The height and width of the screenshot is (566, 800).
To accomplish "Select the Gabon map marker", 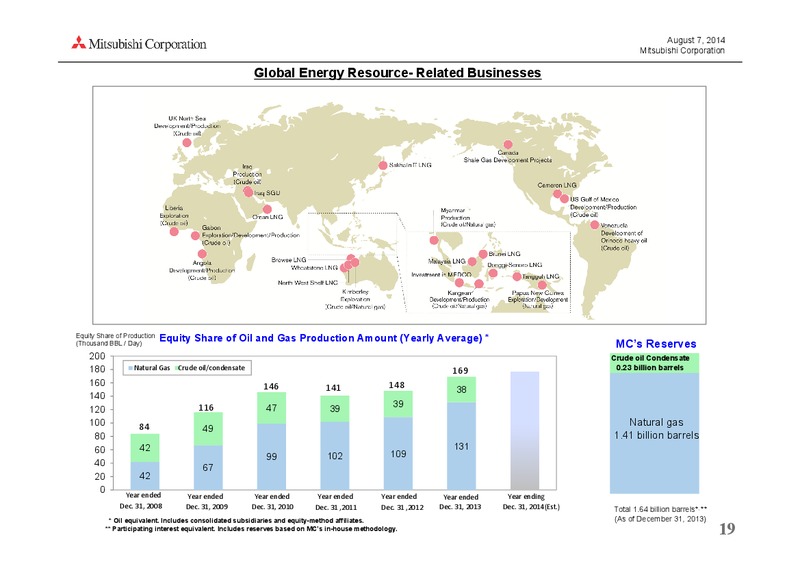I will 195,235.
